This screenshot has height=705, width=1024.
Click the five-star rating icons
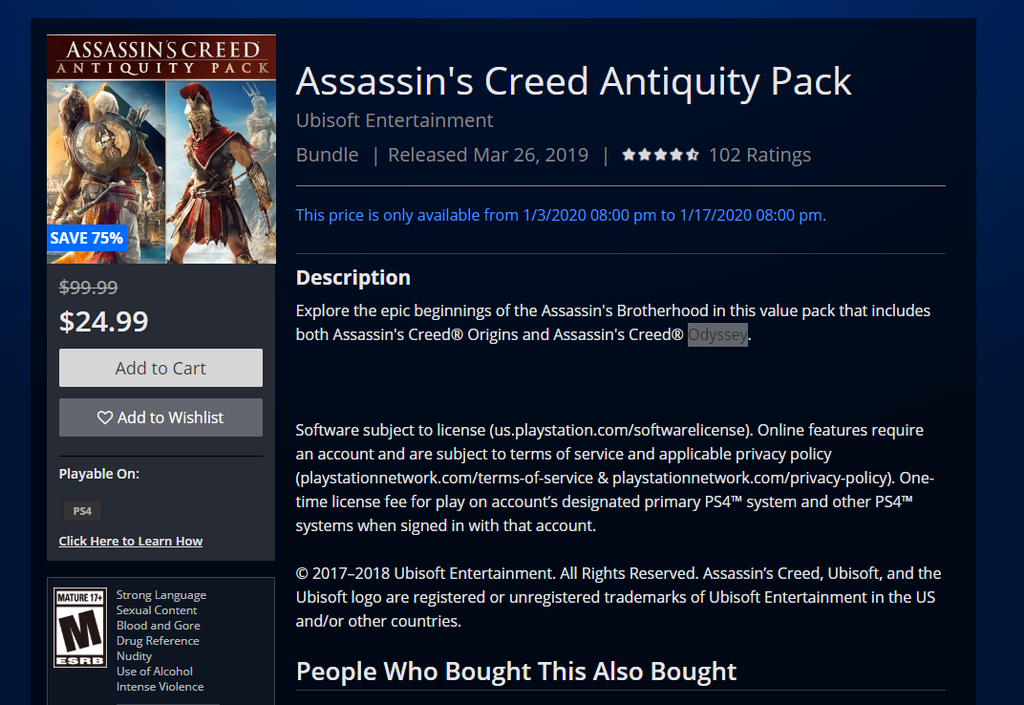tap(660, 155)
